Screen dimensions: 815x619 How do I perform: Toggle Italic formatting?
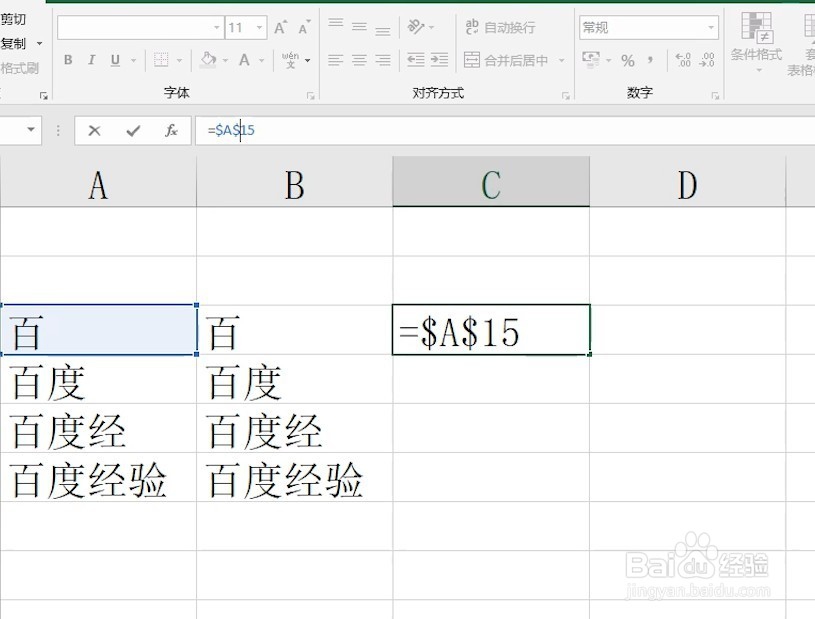click(x=91, y=60)
